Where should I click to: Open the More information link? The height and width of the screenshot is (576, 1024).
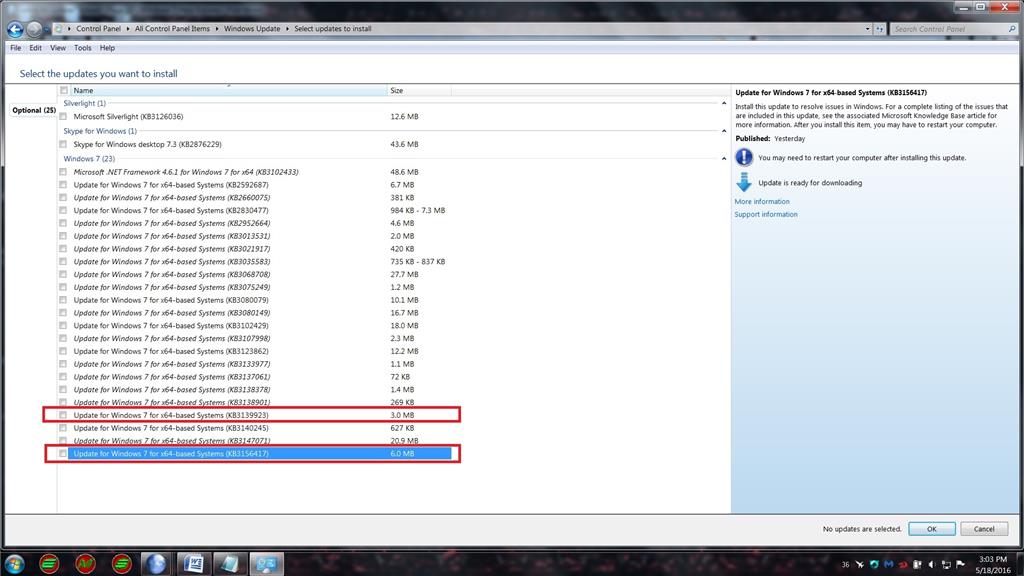click(762, 202)
